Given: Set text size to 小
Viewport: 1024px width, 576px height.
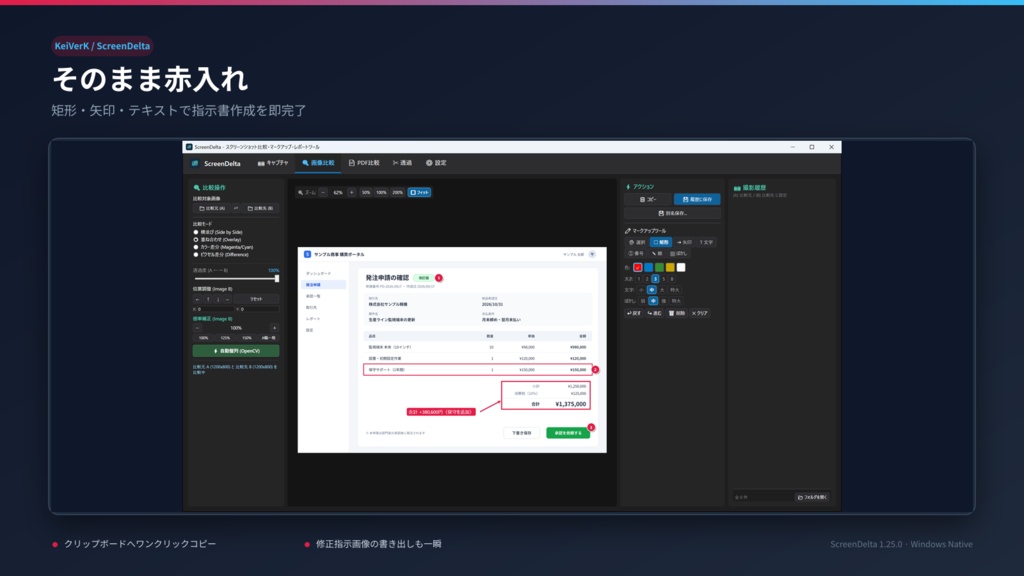Looking at the screenshot, I should 641,290.
